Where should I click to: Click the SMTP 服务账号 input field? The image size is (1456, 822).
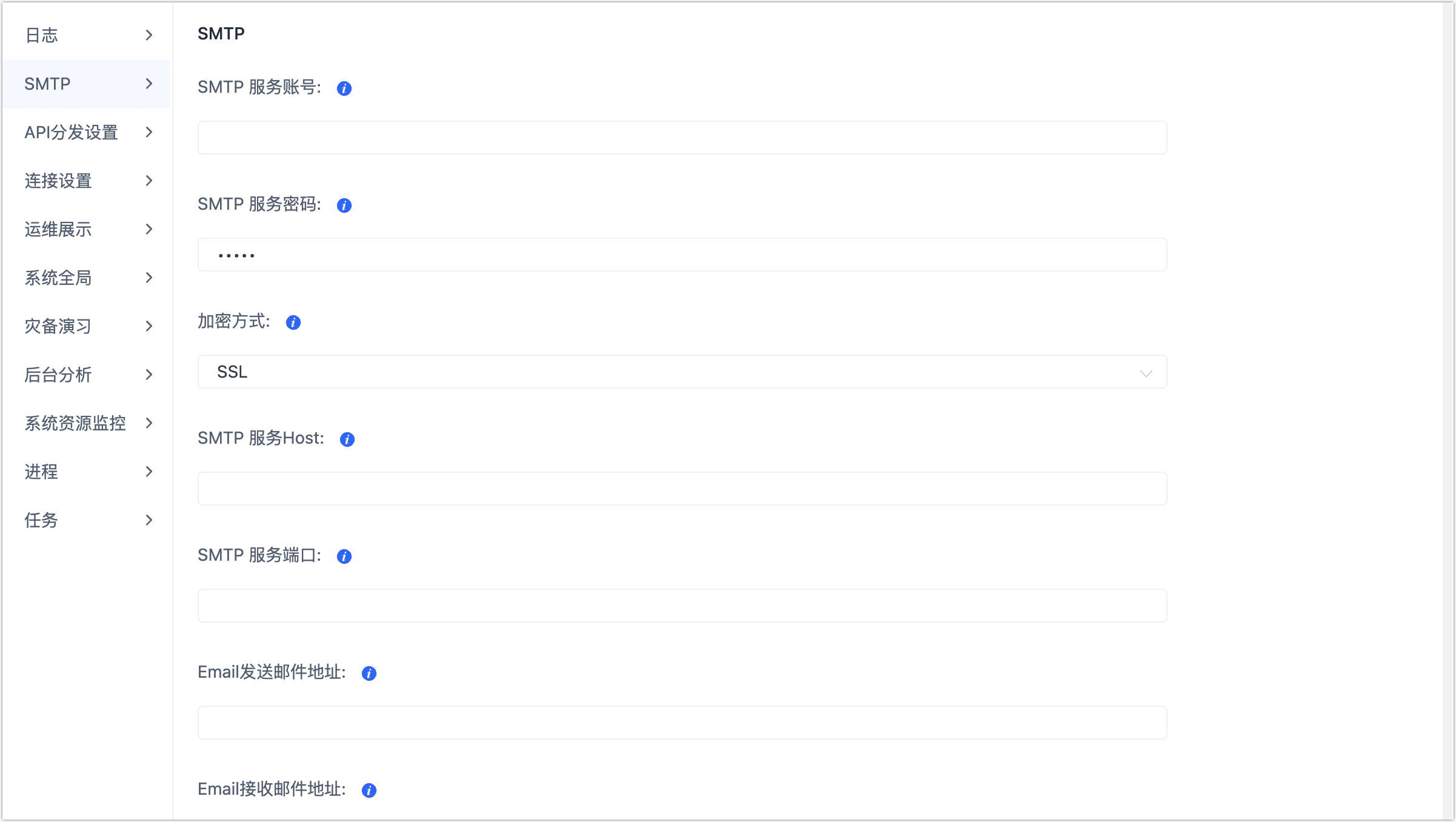(681, 137)
